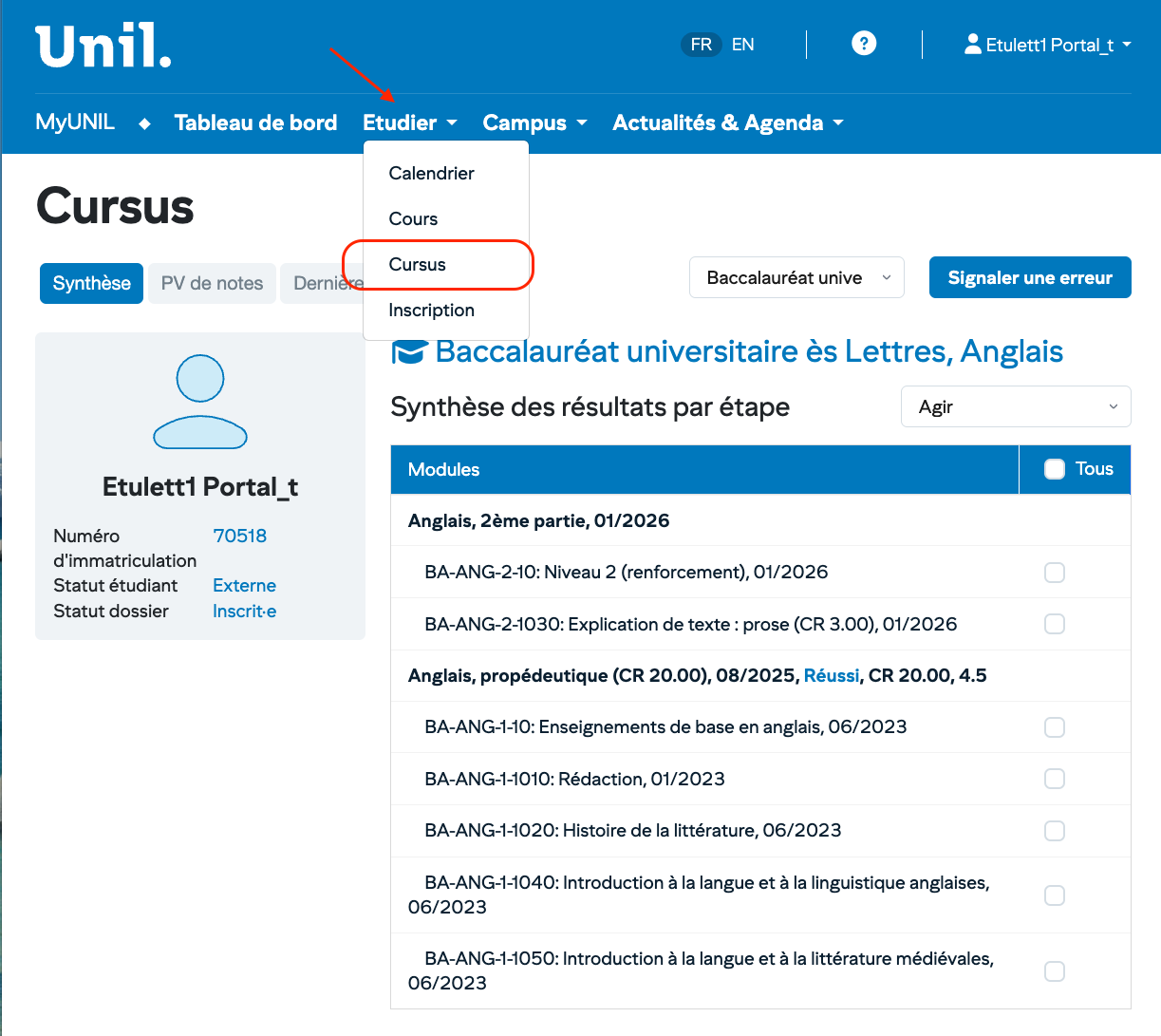
Task: Choose Cursus from the Etudier menu
Action: 417,265
